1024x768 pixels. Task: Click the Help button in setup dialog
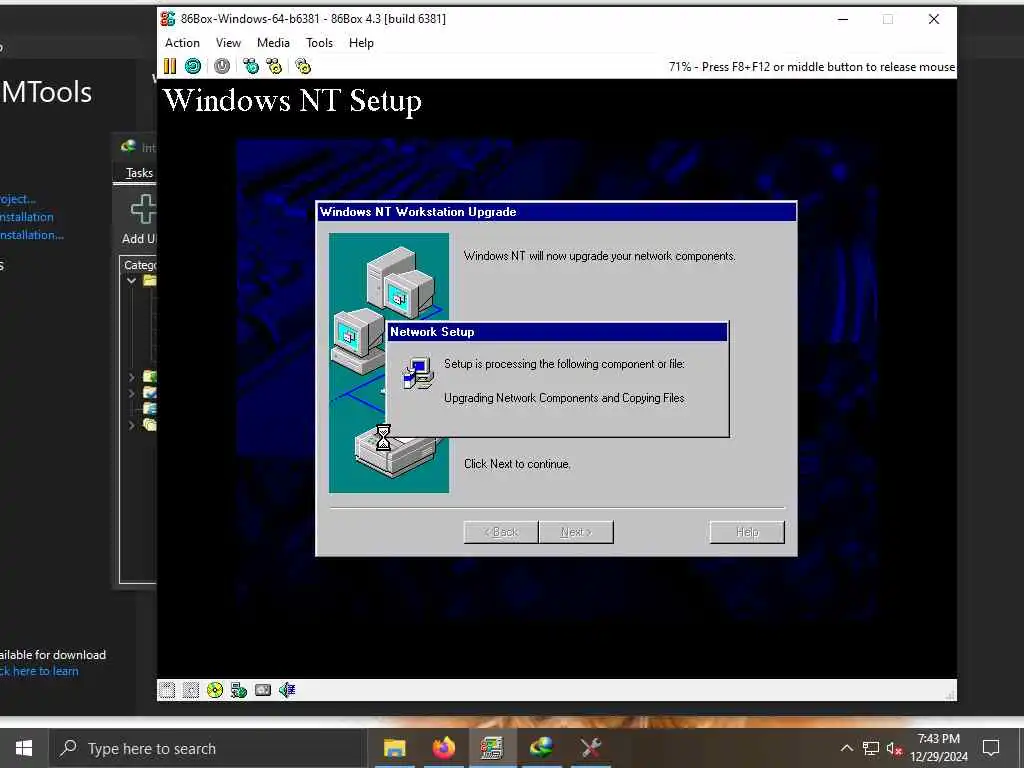click(747, 532)
